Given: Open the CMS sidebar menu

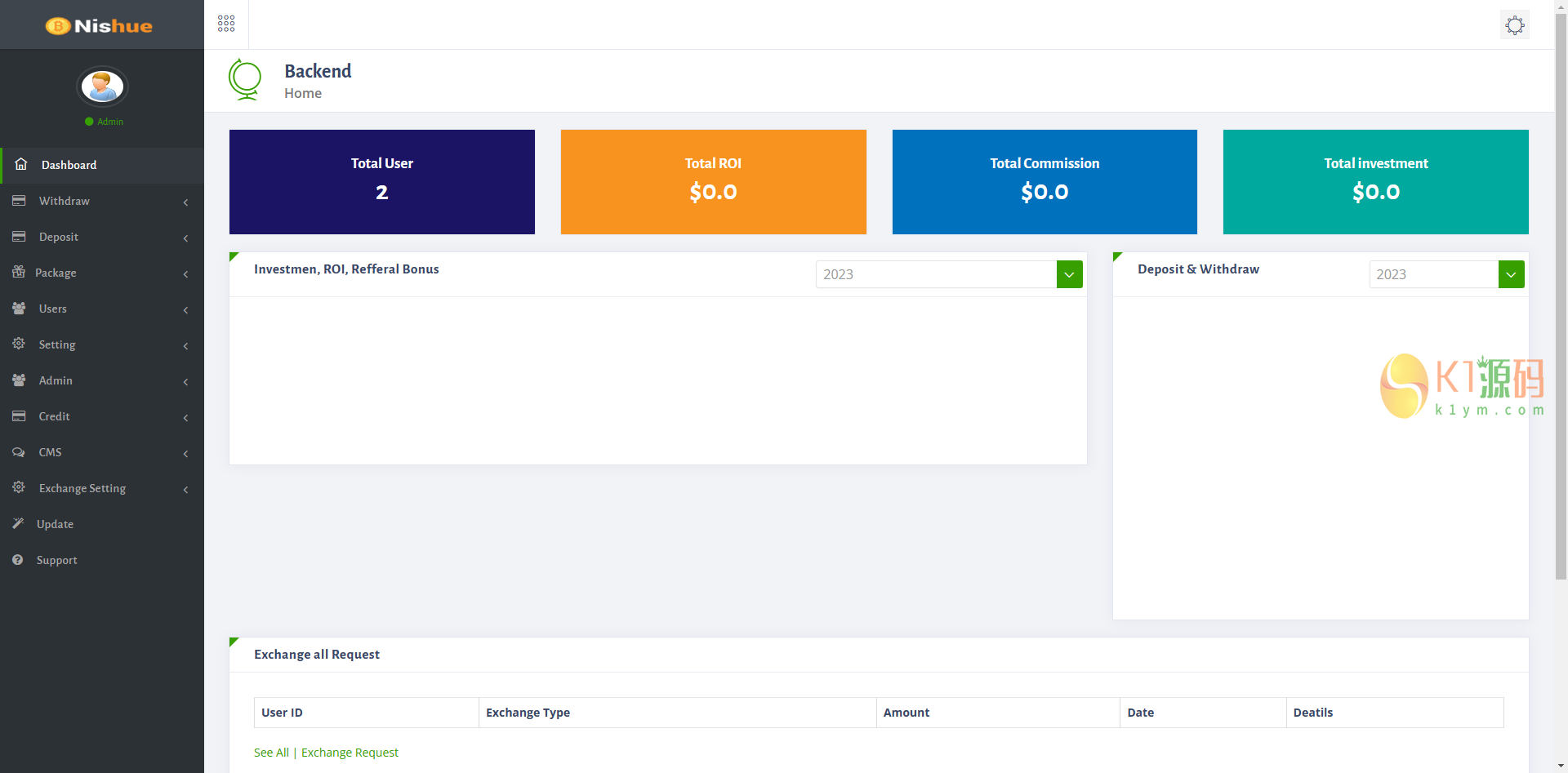Looking at the screenshot, I should tap(102, 452).
